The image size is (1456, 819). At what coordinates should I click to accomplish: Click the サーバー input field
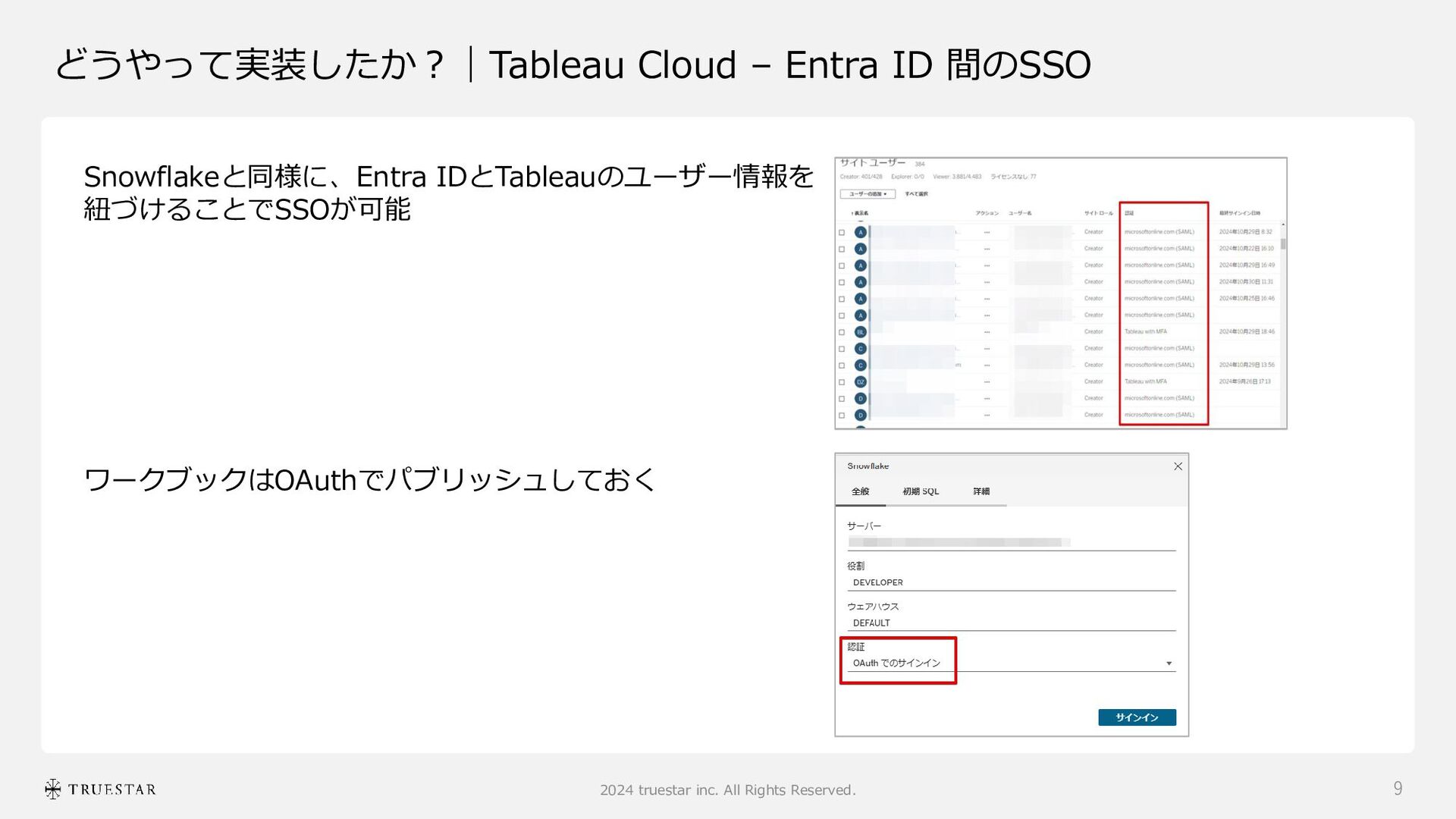pyautogui.click(x=1011, y=542)
